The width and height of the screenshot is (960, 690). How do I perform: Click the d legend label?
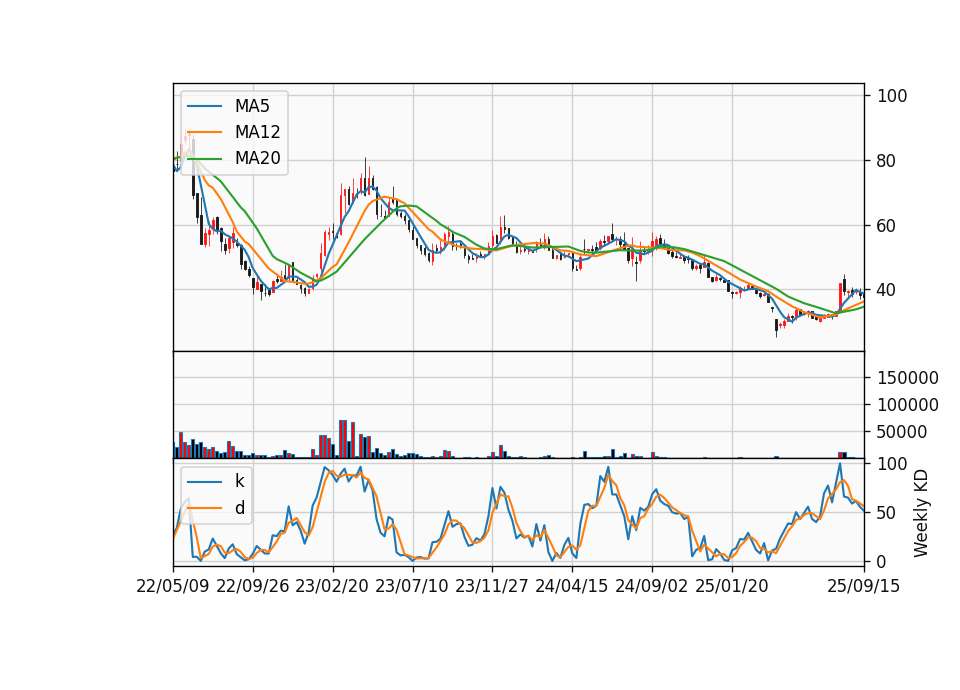coord(239,508)
